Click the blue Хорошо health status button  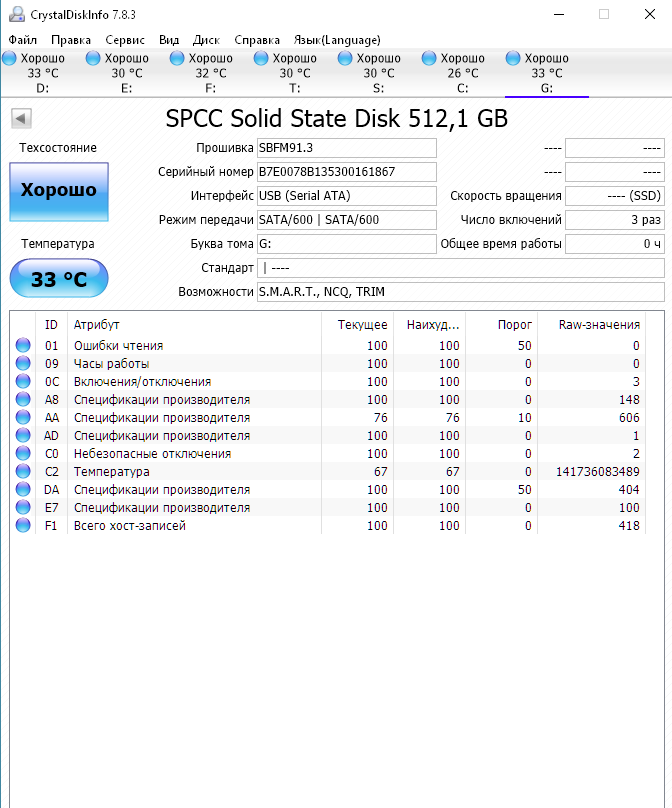coord(59,192)
